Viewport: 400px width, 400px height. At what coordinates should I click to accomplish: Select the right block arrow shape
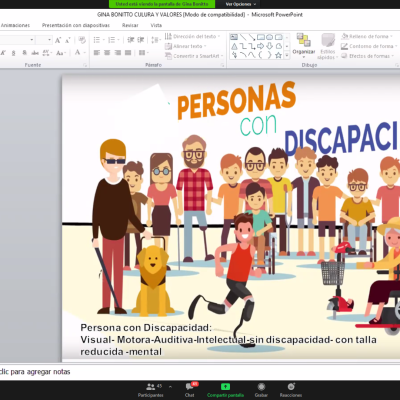tap(261, 46)
